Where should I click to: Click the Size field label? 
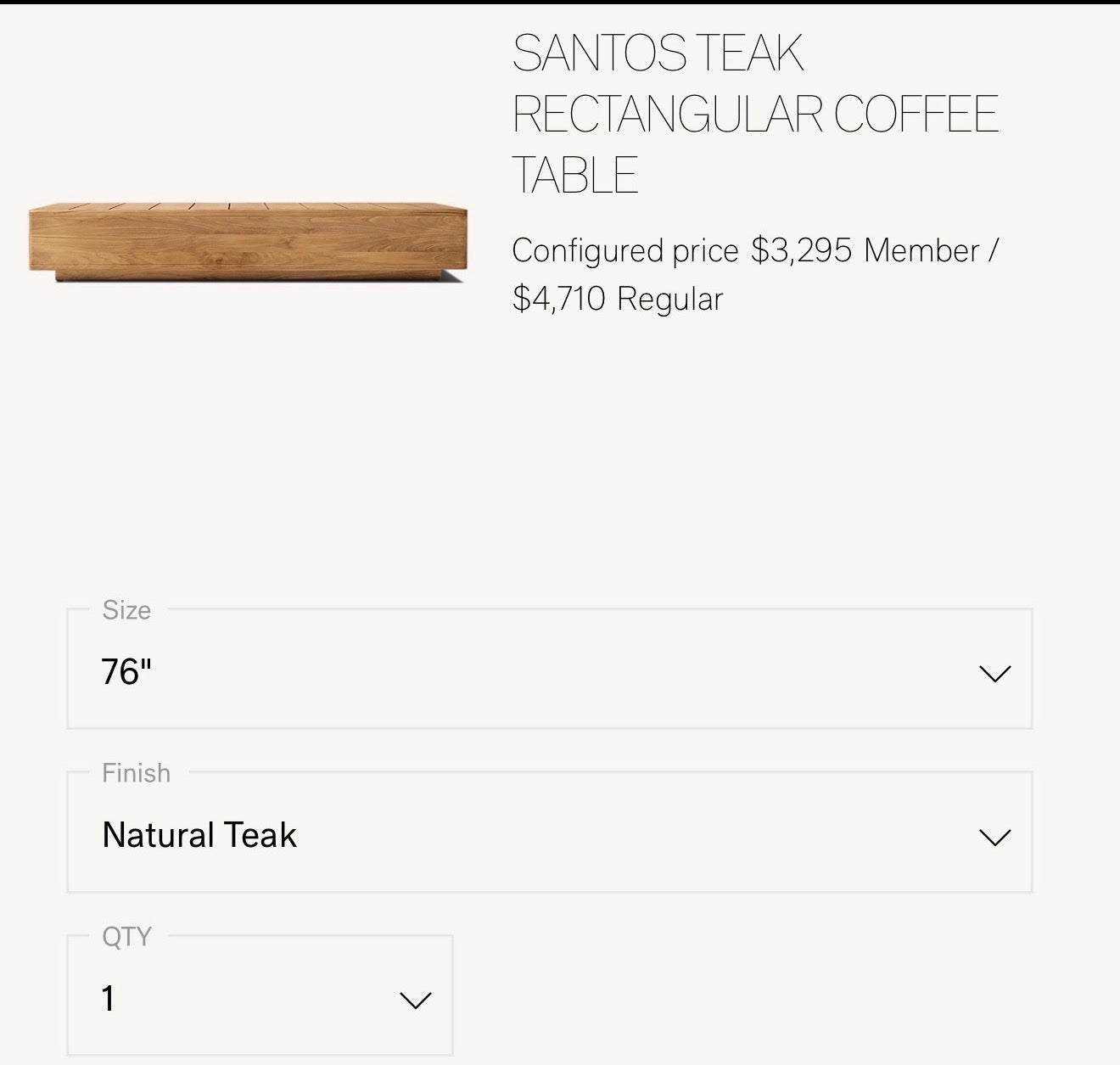126,610
